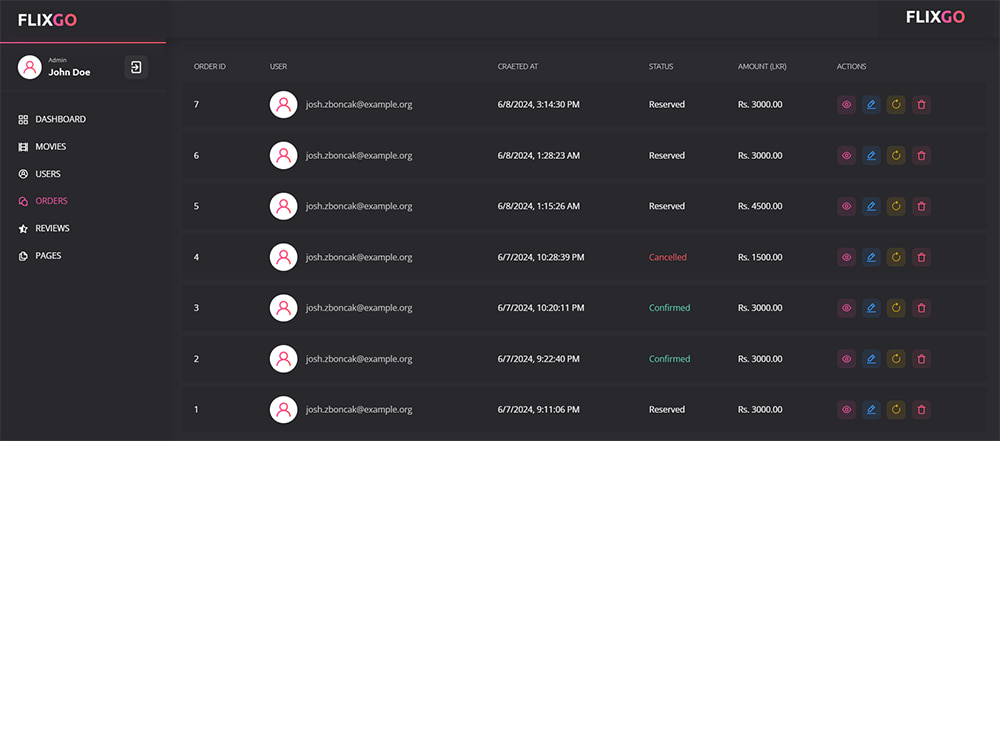This screenshot has height=750, width=1000.
Task: View order 6 details eye icon
Action: pos(846,156)
